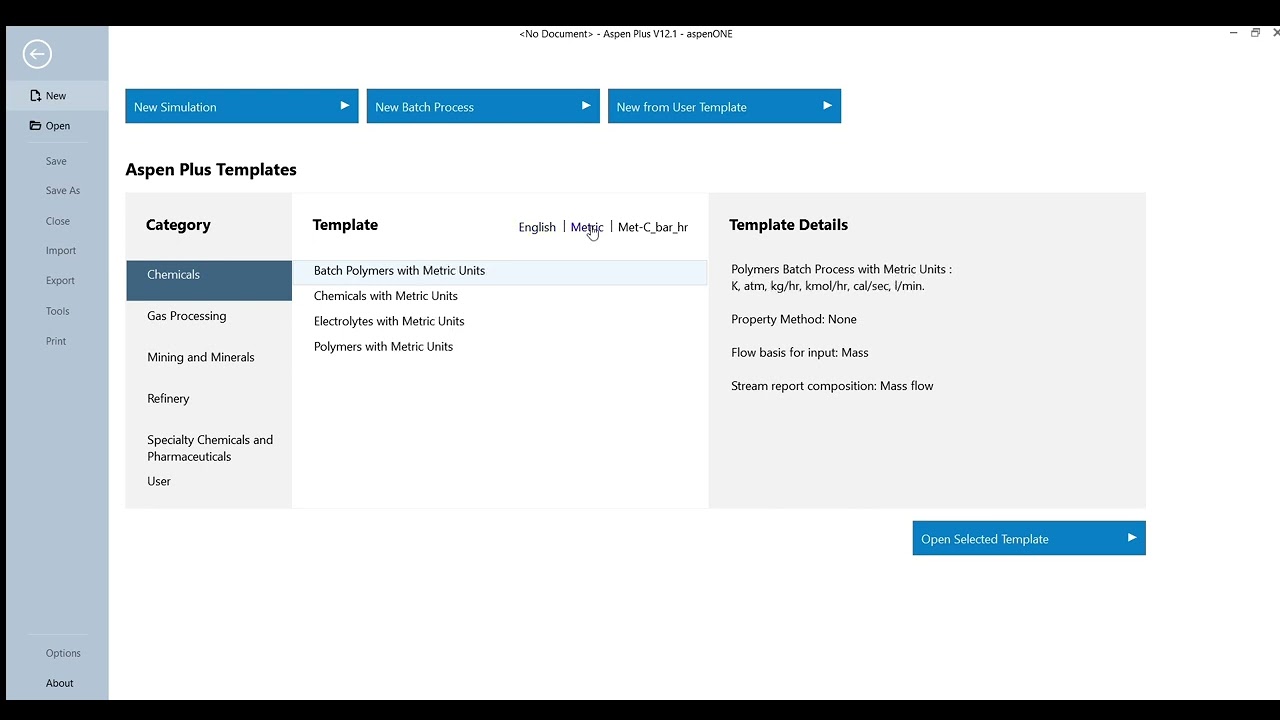This screenshot has height=720, width=1280.
Task: Select Save in the left menu
Action: (x=56, y=161)
